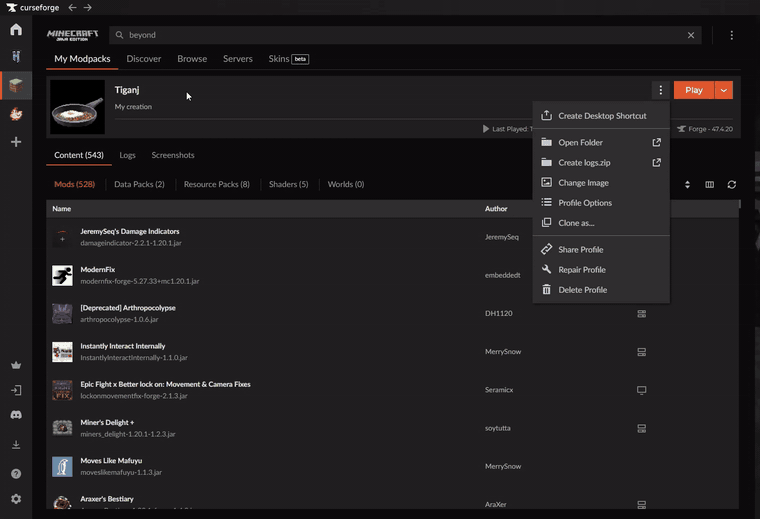Click the sort arrows icon

click(687, 185)
